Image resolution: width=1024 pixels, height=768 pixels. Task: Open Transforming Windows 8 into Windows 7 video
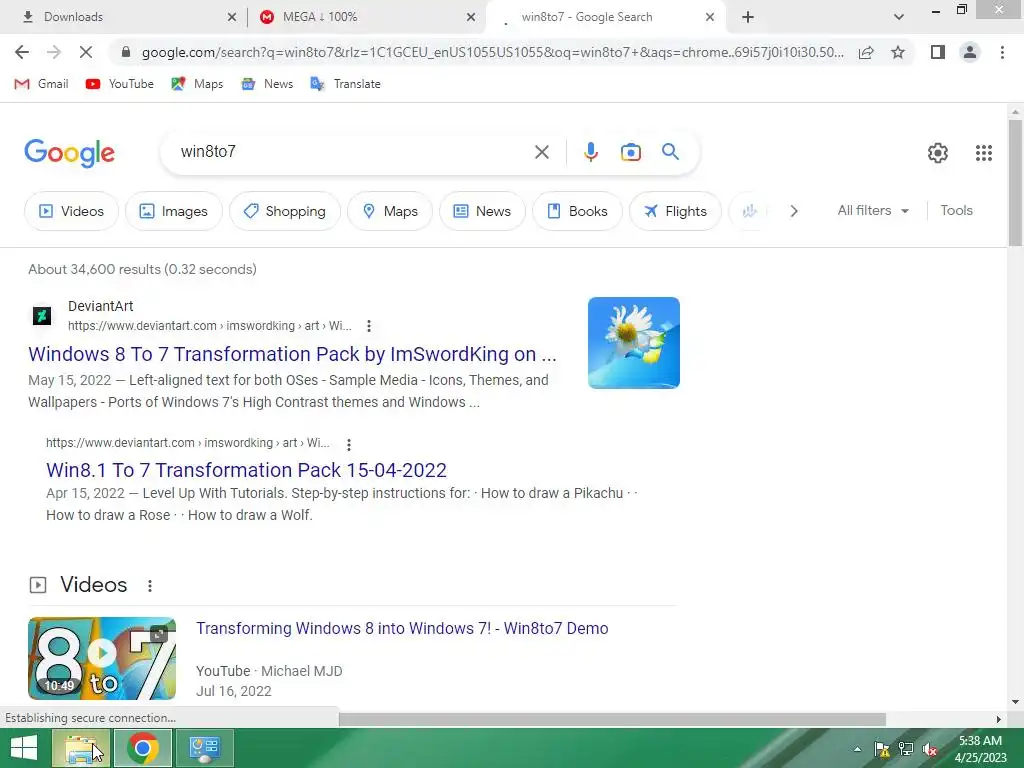(x=402, y=628)
